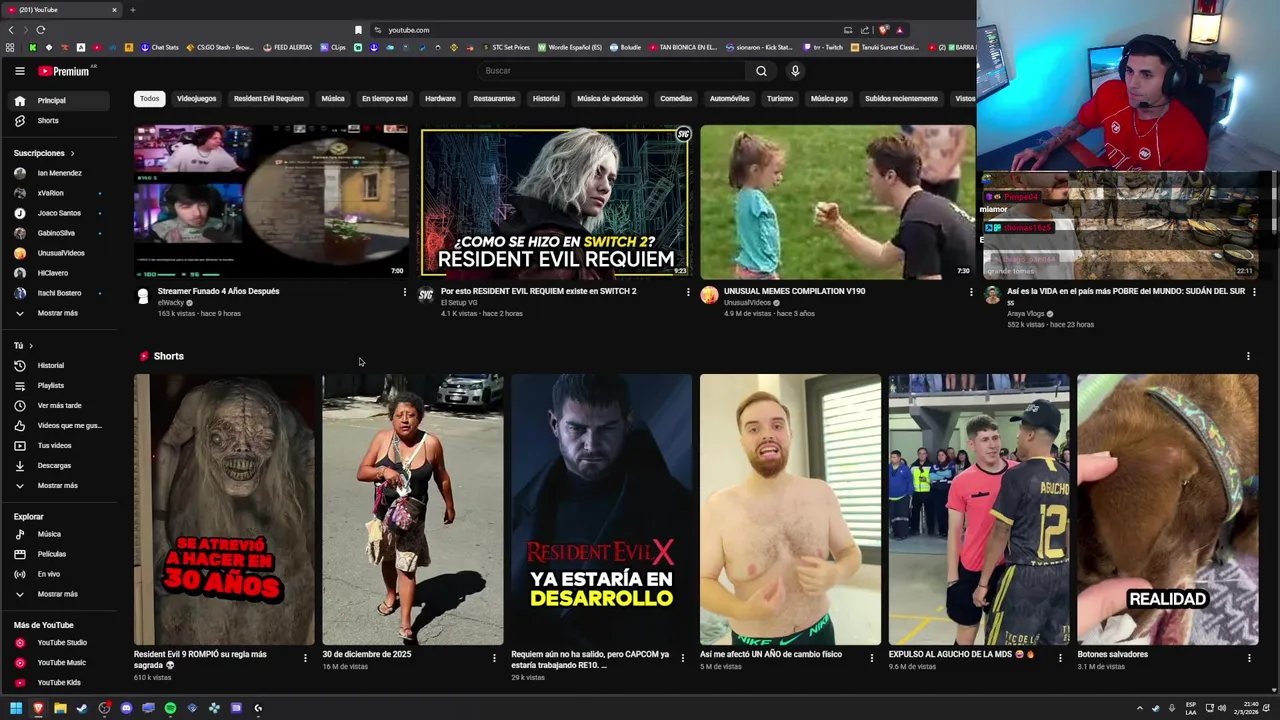Open Resident Evil X desarrollo short thumbnail

[601, 510]
